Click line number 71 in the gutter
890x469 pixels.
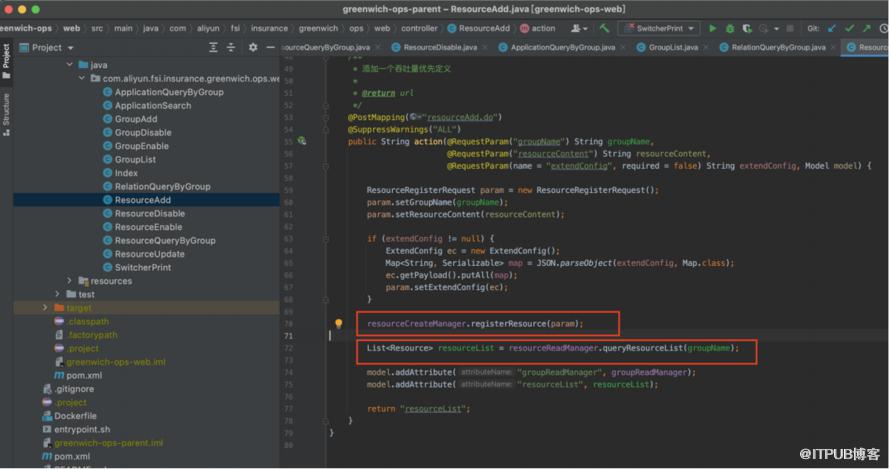pyautogui.click(x=288, y=336)
